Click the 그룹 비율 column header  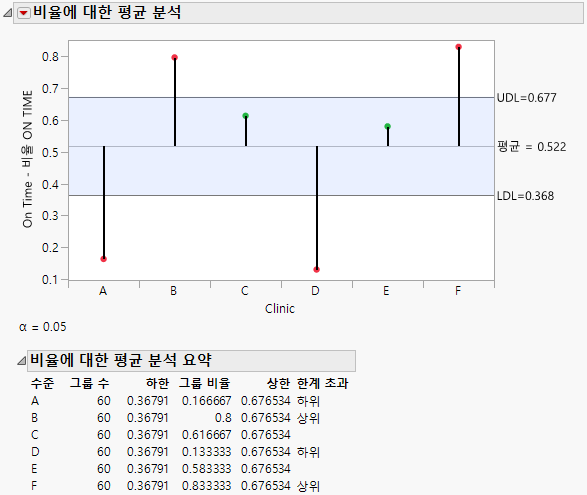pos(204,383)
